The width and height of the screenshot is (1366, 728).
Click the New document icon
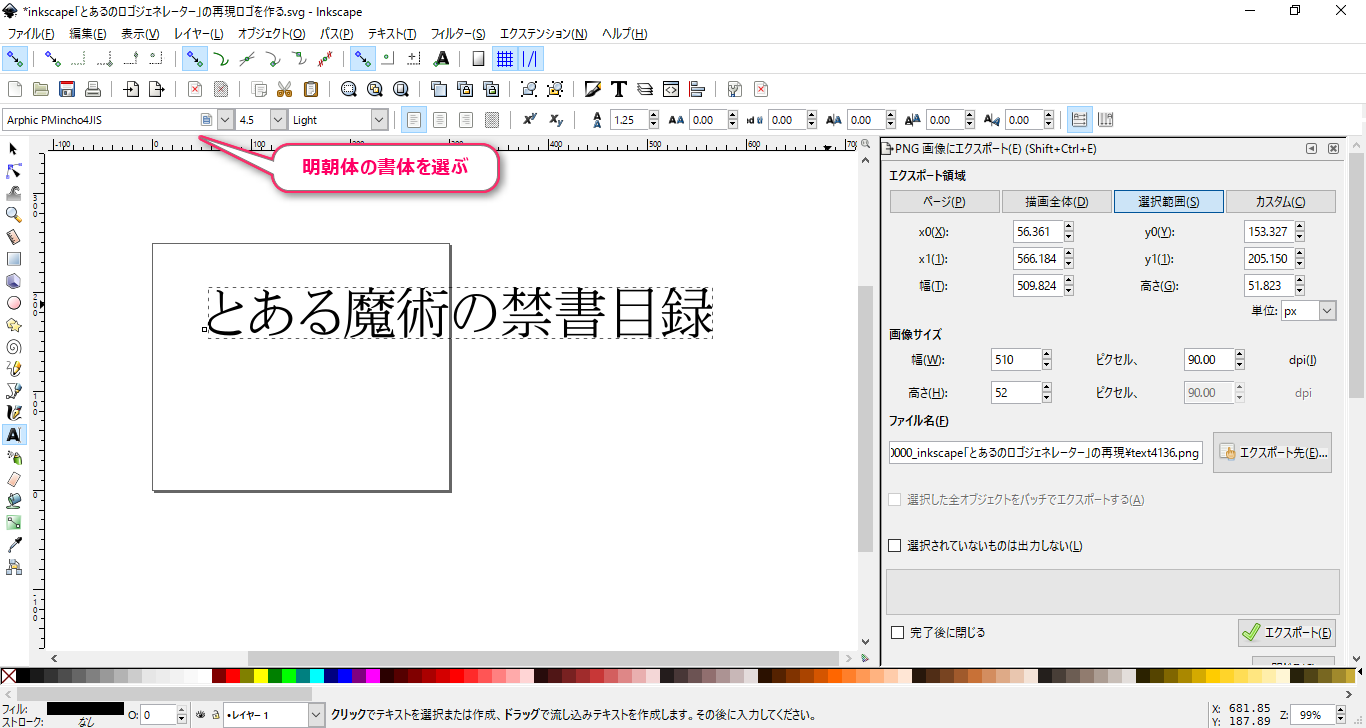[x=14, y=89]
